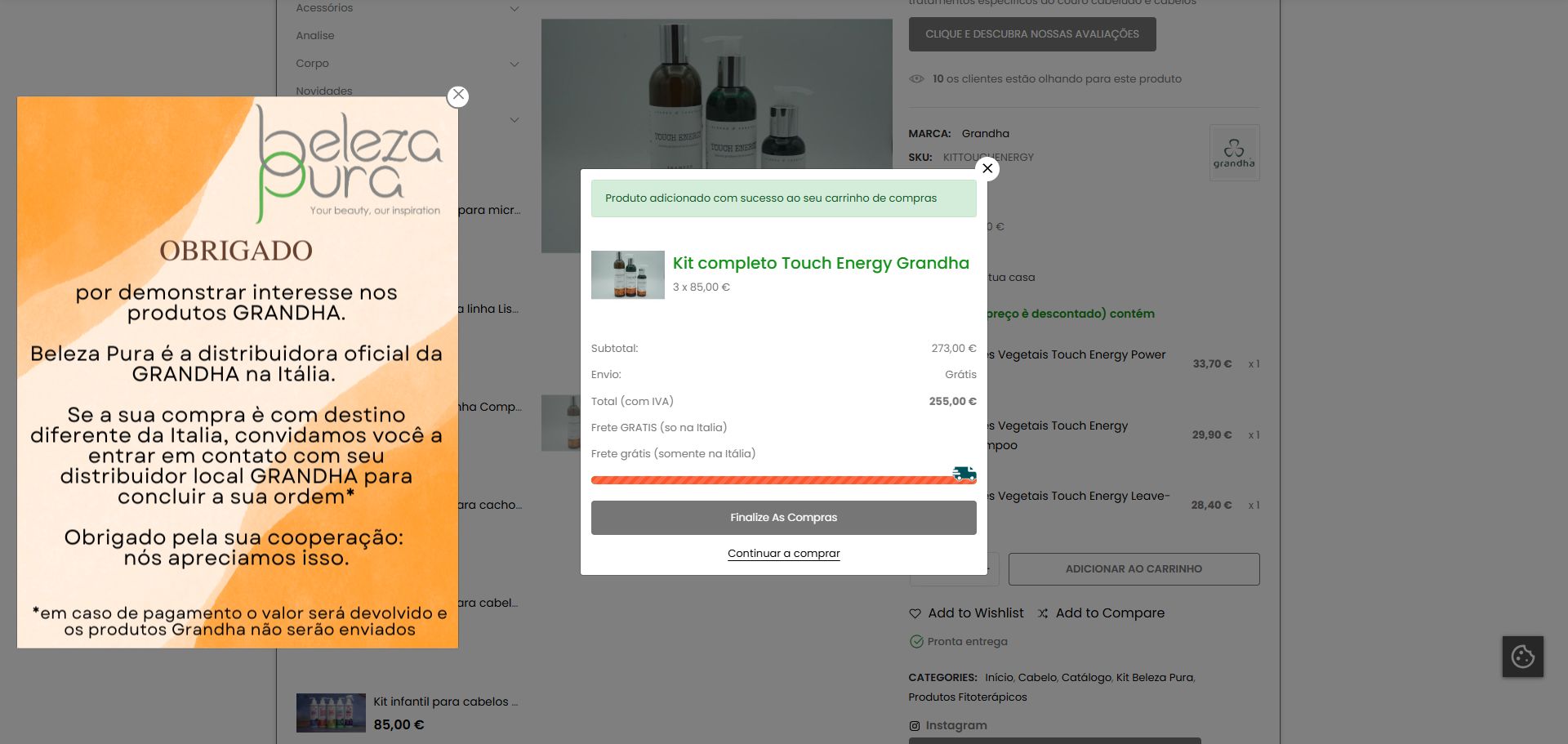Screen dimensions: 1568x744
Task: Click the Instagram icon
Action: [x=915, y=725]
